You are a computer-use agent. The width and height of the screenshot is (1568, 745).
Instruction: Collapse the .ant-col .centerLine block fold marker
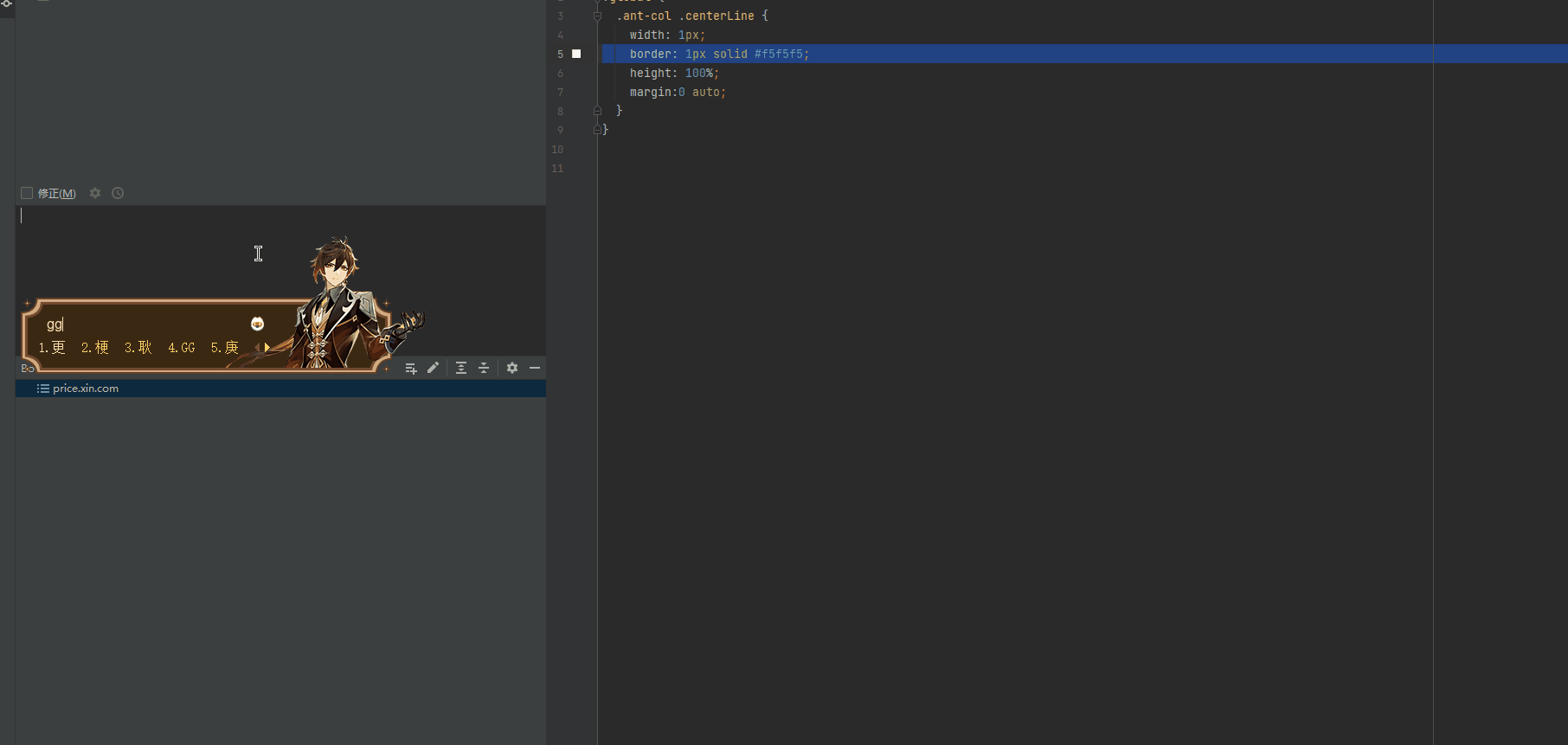pos(597,16)
